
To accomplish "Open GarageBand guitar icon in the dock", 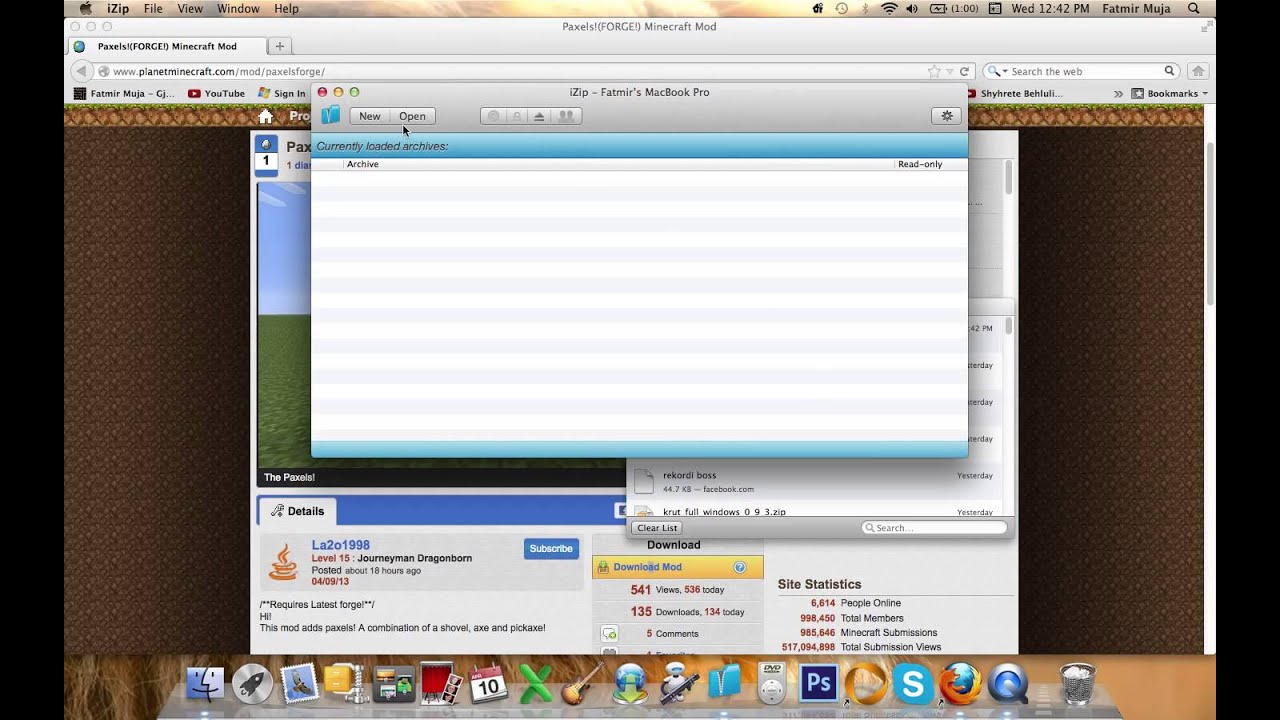I will click(583, 683).
